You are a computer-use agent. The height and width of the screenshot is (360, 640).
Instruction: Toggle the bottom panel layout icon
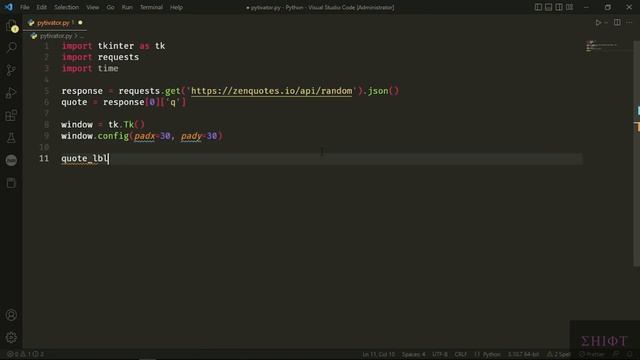[549, 7]
